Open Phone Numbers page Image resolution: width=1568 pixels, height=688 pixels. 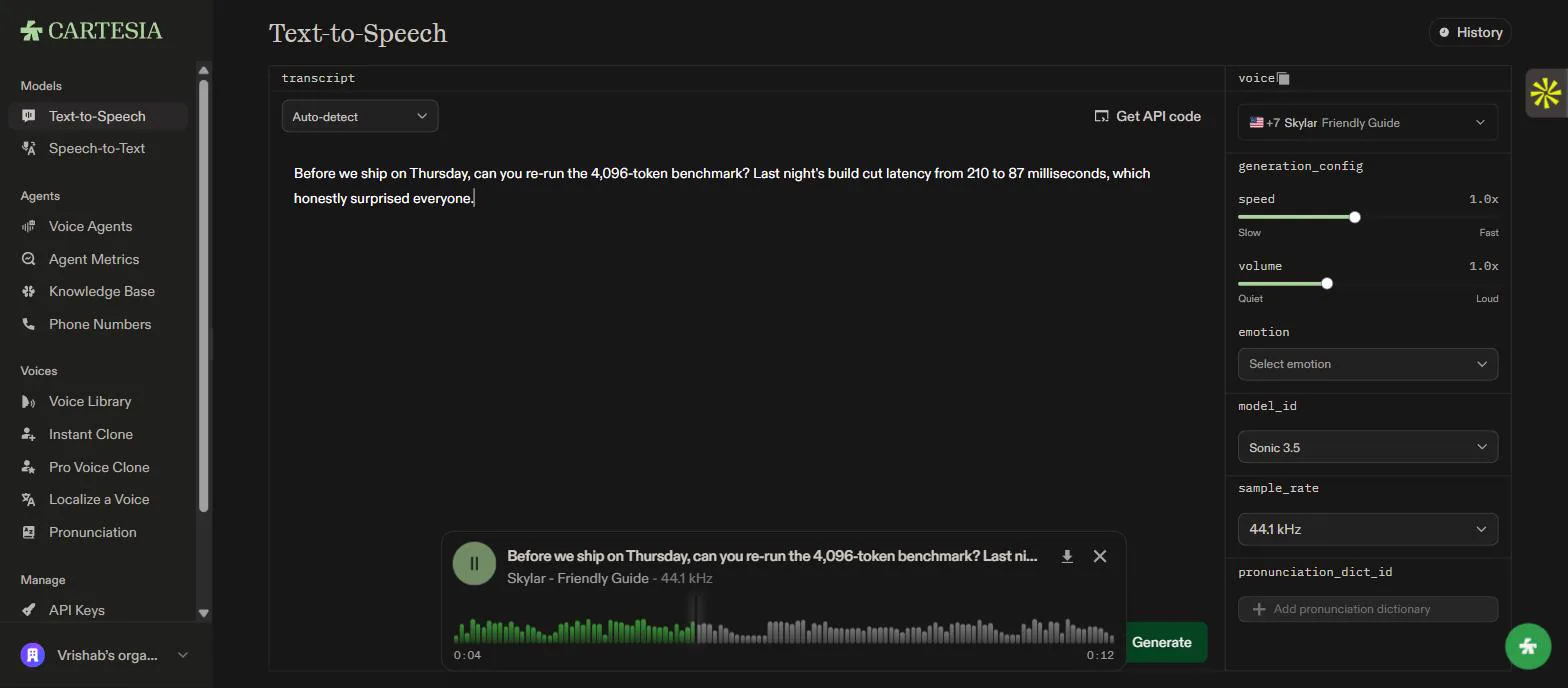click(100, 324)
